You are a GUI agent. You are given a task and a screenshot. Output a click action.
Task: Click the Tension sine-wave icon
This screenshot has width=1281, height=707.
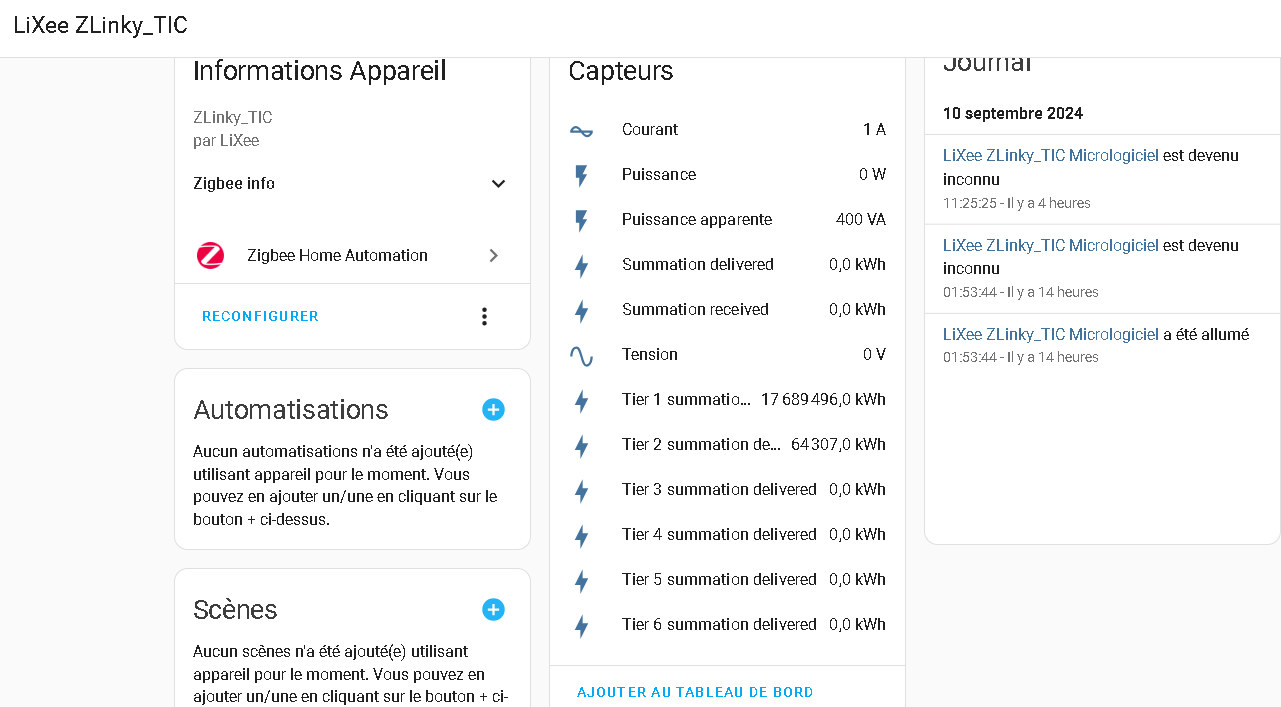coord(581,356)
